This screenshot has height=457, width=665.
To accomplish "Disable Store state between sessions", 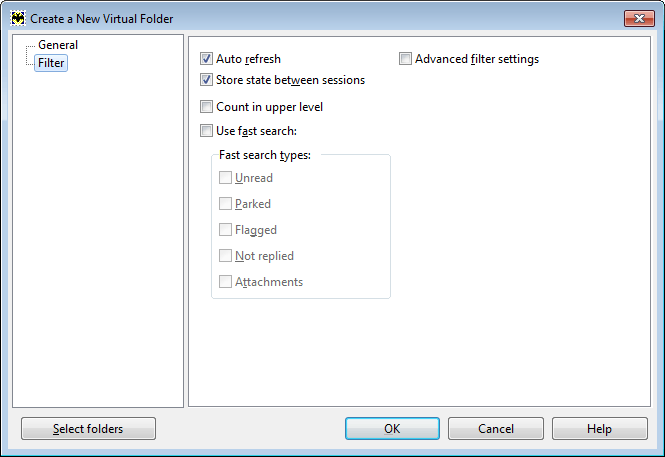I will 207,80.
